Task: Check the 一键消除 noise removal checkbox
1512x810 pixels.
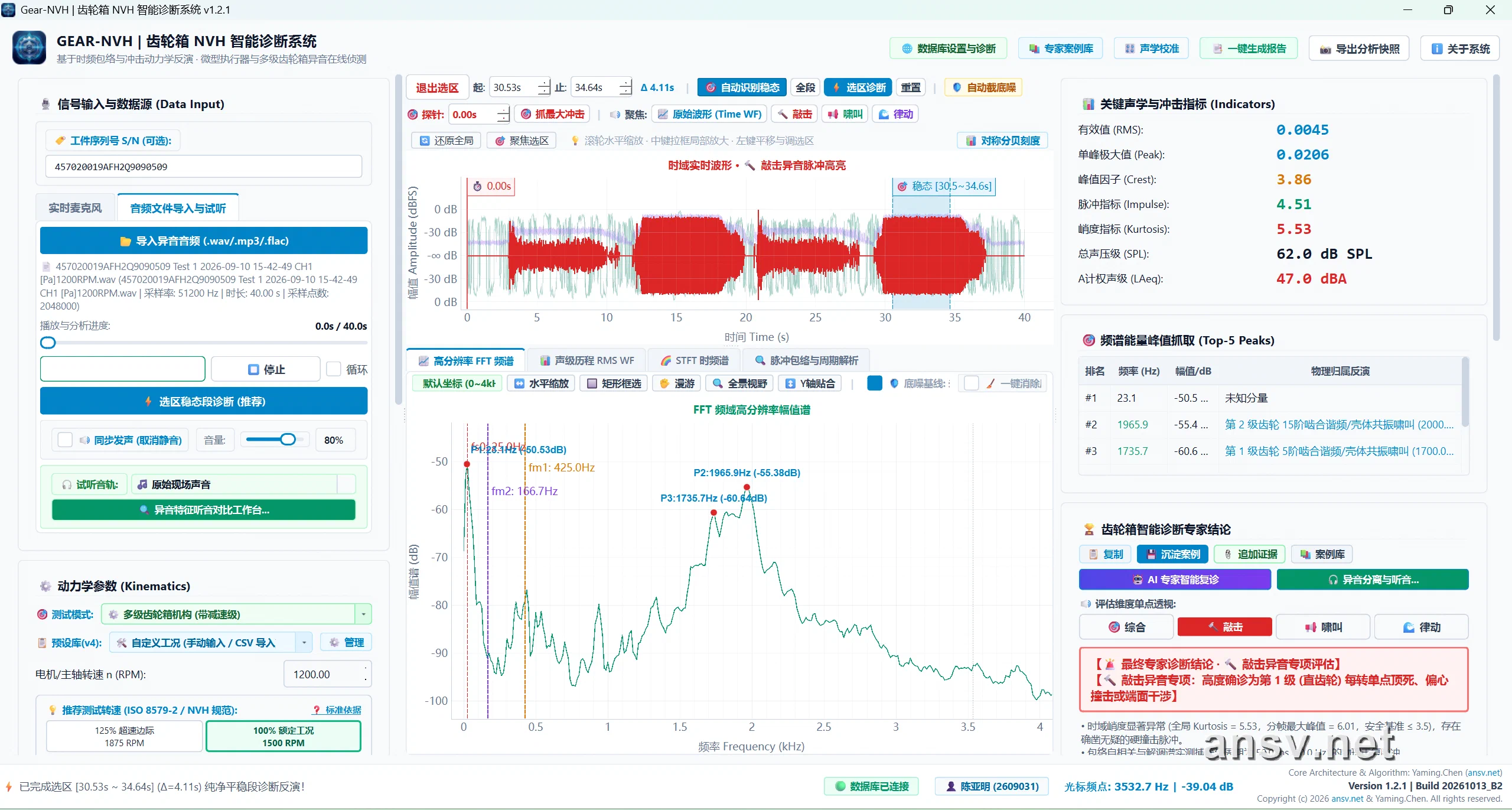Action: click(971, 383)
